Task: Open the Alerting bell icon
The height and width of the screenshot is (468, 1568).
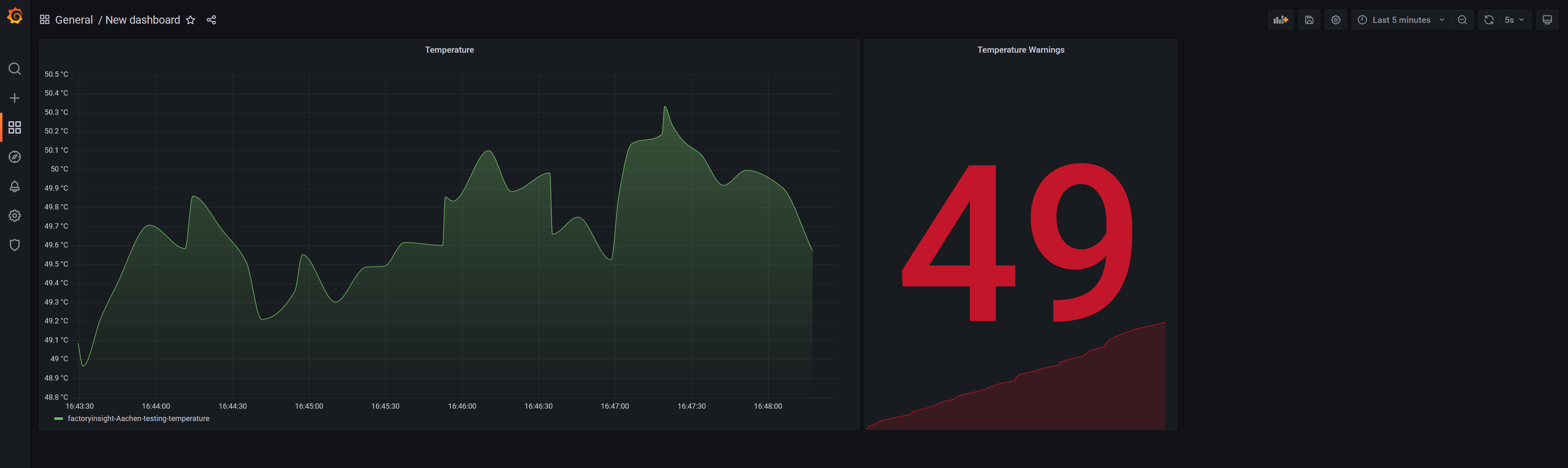Action: 15,186
